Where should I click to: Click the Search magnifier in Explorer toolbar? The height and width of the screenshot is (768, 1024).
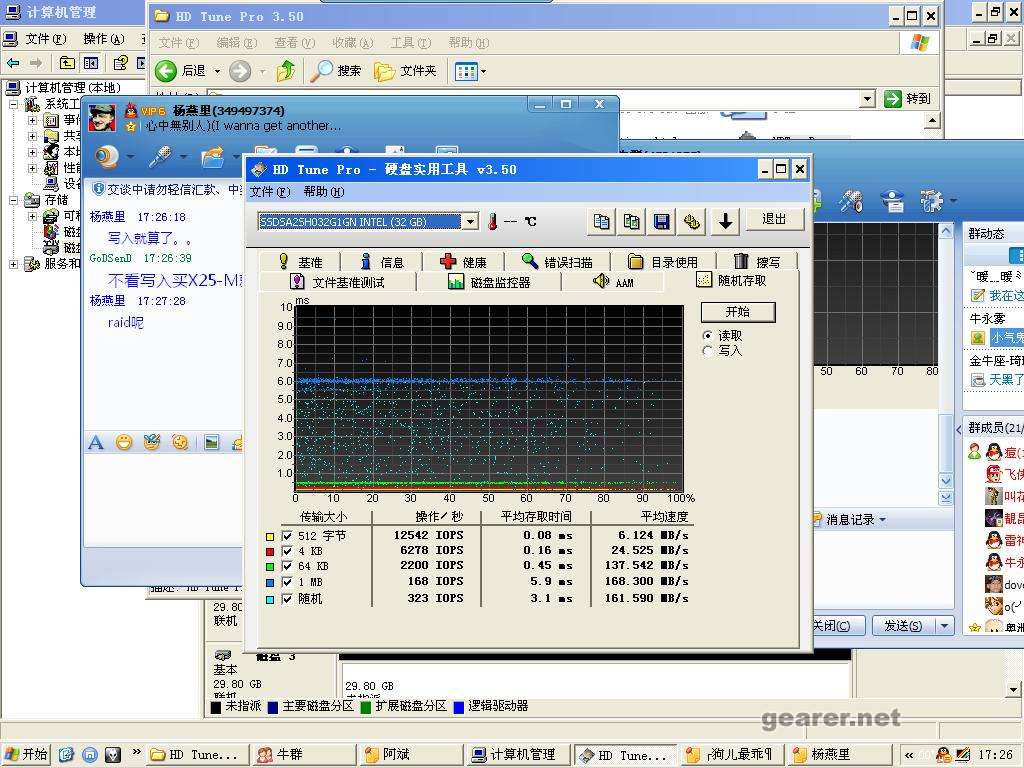[x=335, y=71]
